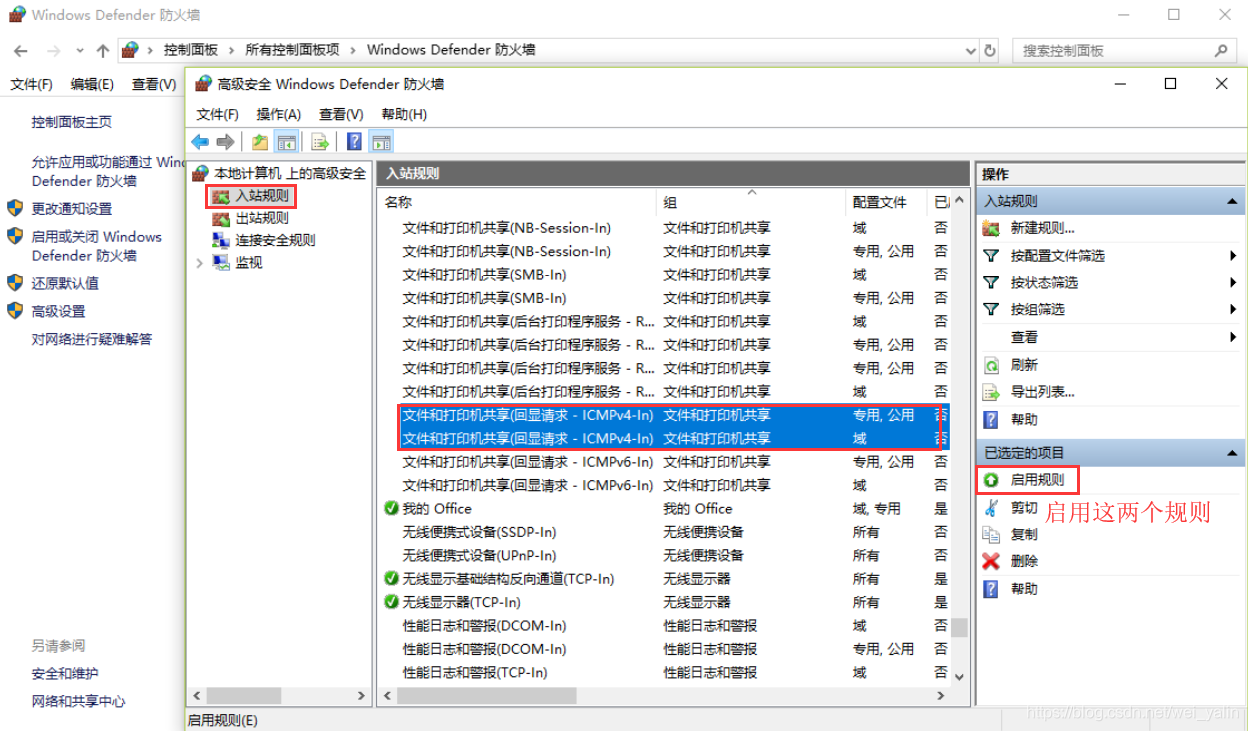Click the back arrow in the MMC toolbar
Viewport: 1248px width, 731px height.
(200, 142)
